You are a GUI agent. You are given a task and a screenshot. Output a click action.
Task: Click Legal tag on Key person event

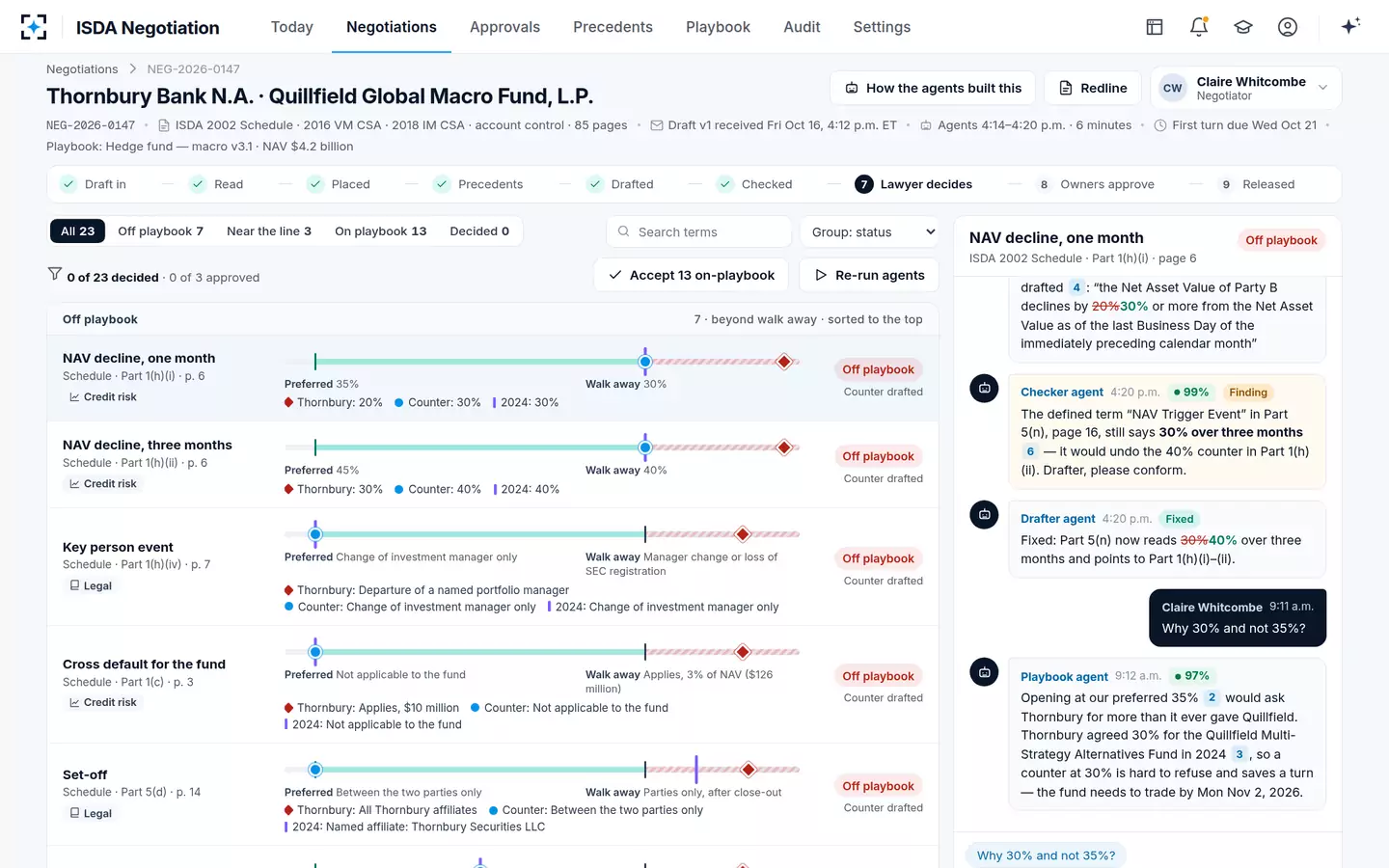click(91, 586)
